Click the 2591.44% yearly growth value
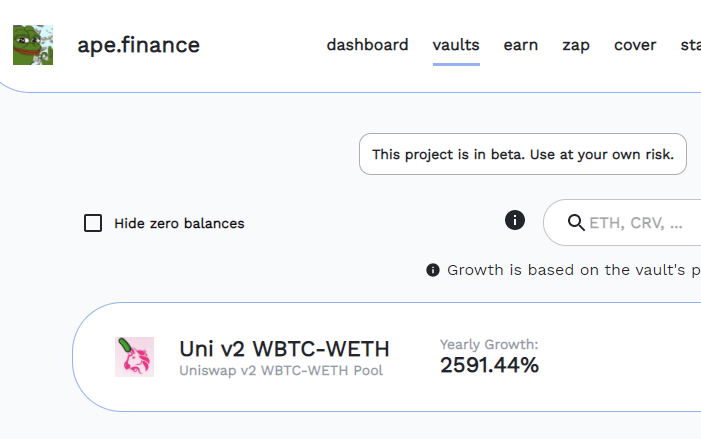Viewport: 701px width, 439px height. [x=490, y=365]
